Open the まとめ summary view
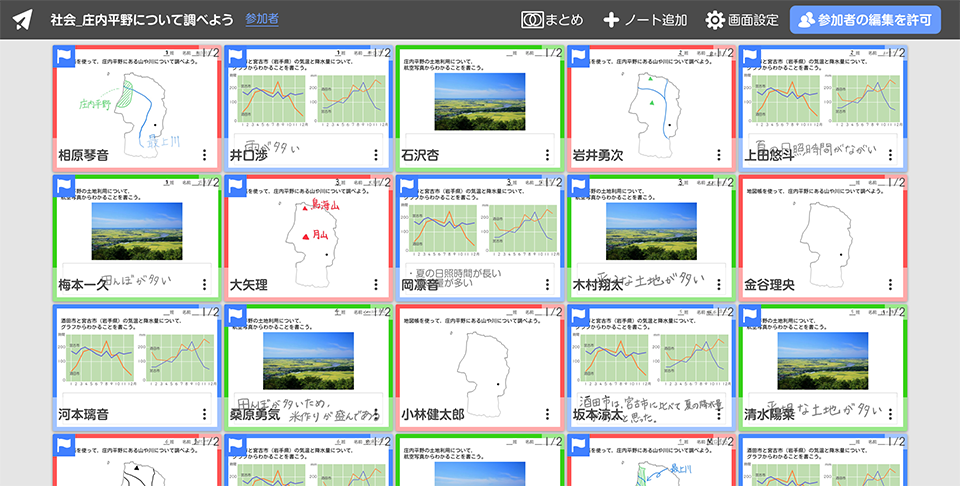 point(552,20)
